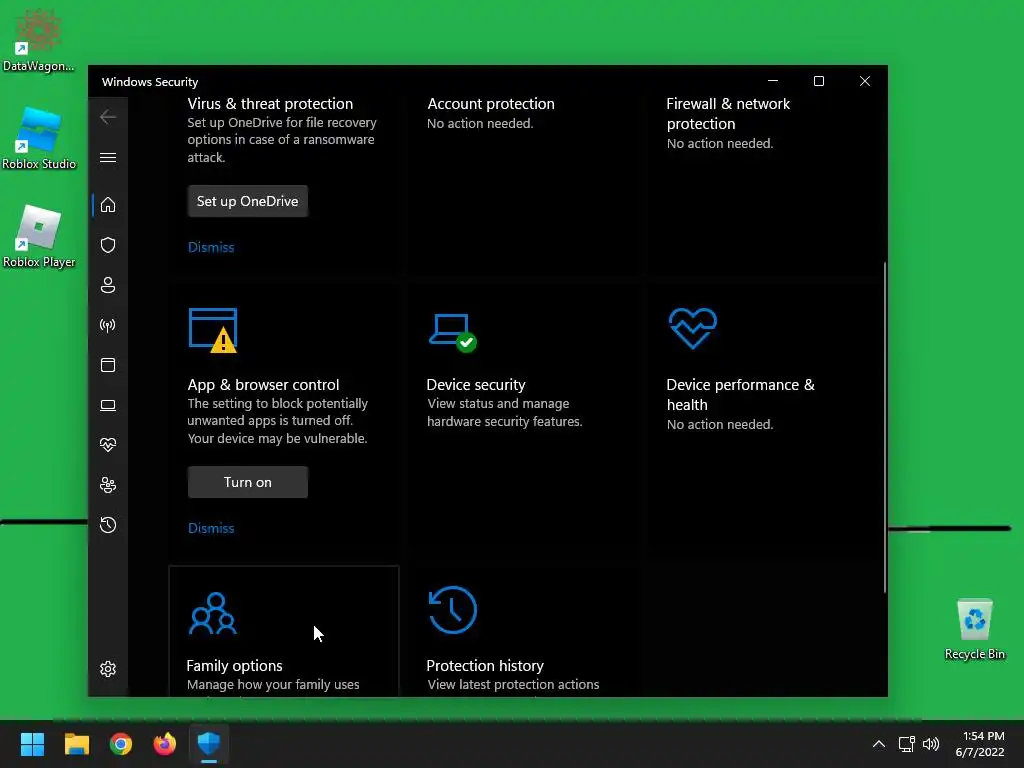Viewport: 1024px width, 768px height.
Task: Select Roblox Player desktop shortcut
Action: pos(39,236)
